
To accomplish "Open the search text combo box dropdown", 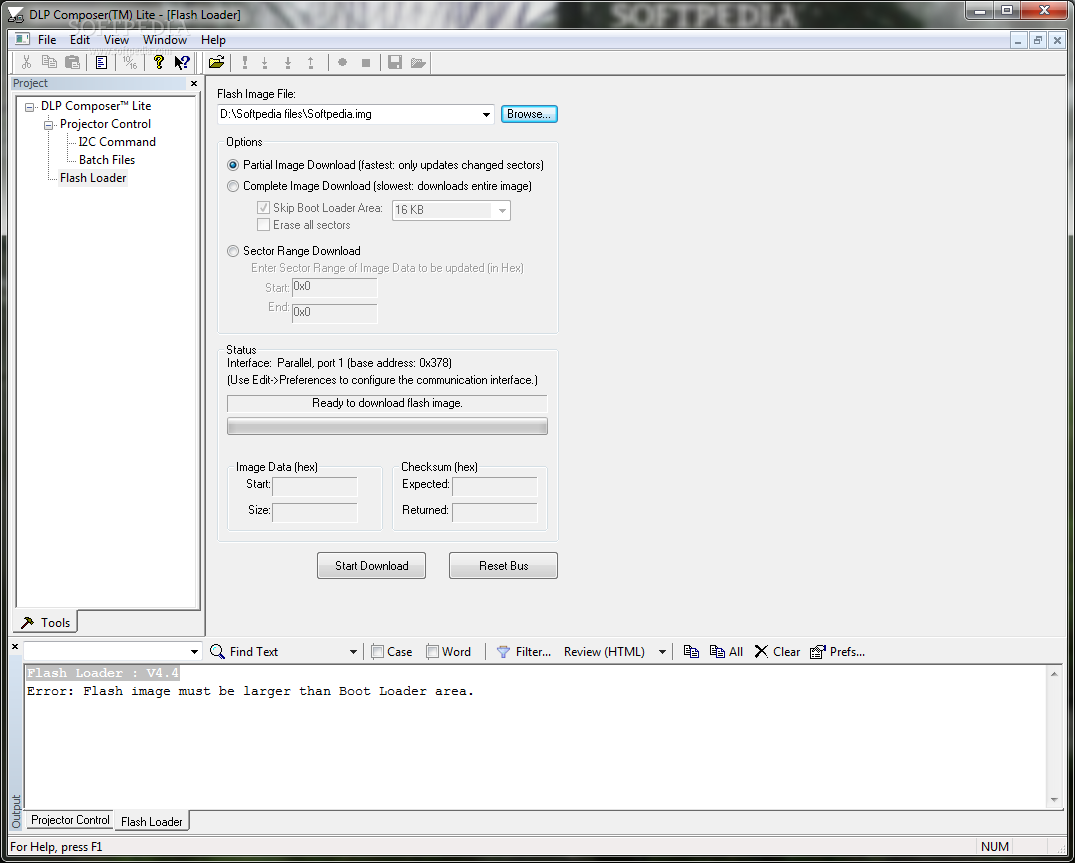I will coord(194,652).
